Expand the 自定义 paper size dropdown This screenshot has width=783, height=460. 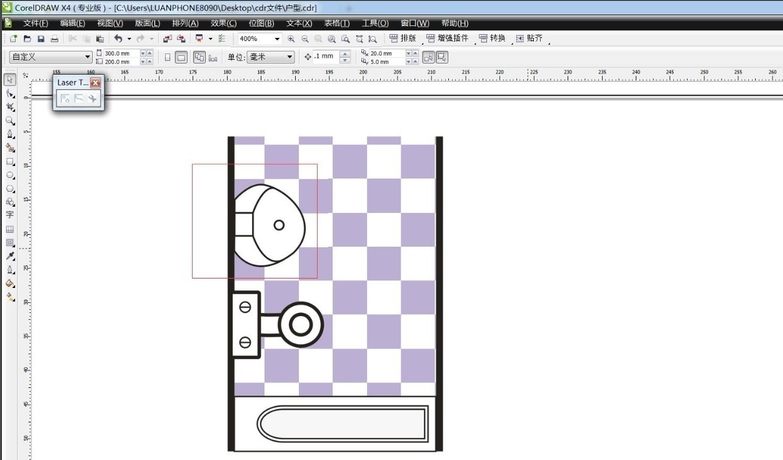tap(88, 57)
